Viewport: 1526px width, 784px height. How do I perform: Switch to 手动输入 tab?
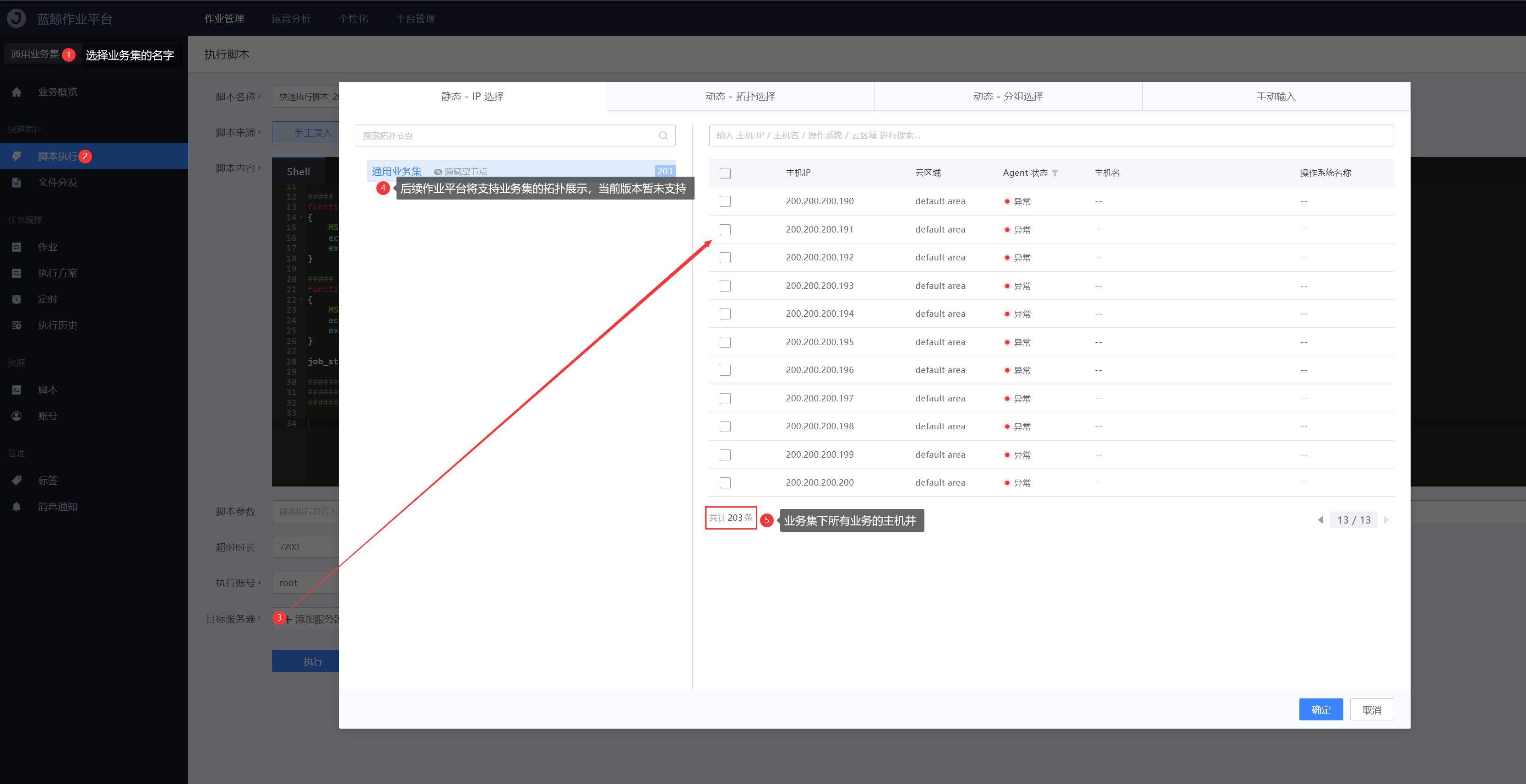click(1276, 96)
